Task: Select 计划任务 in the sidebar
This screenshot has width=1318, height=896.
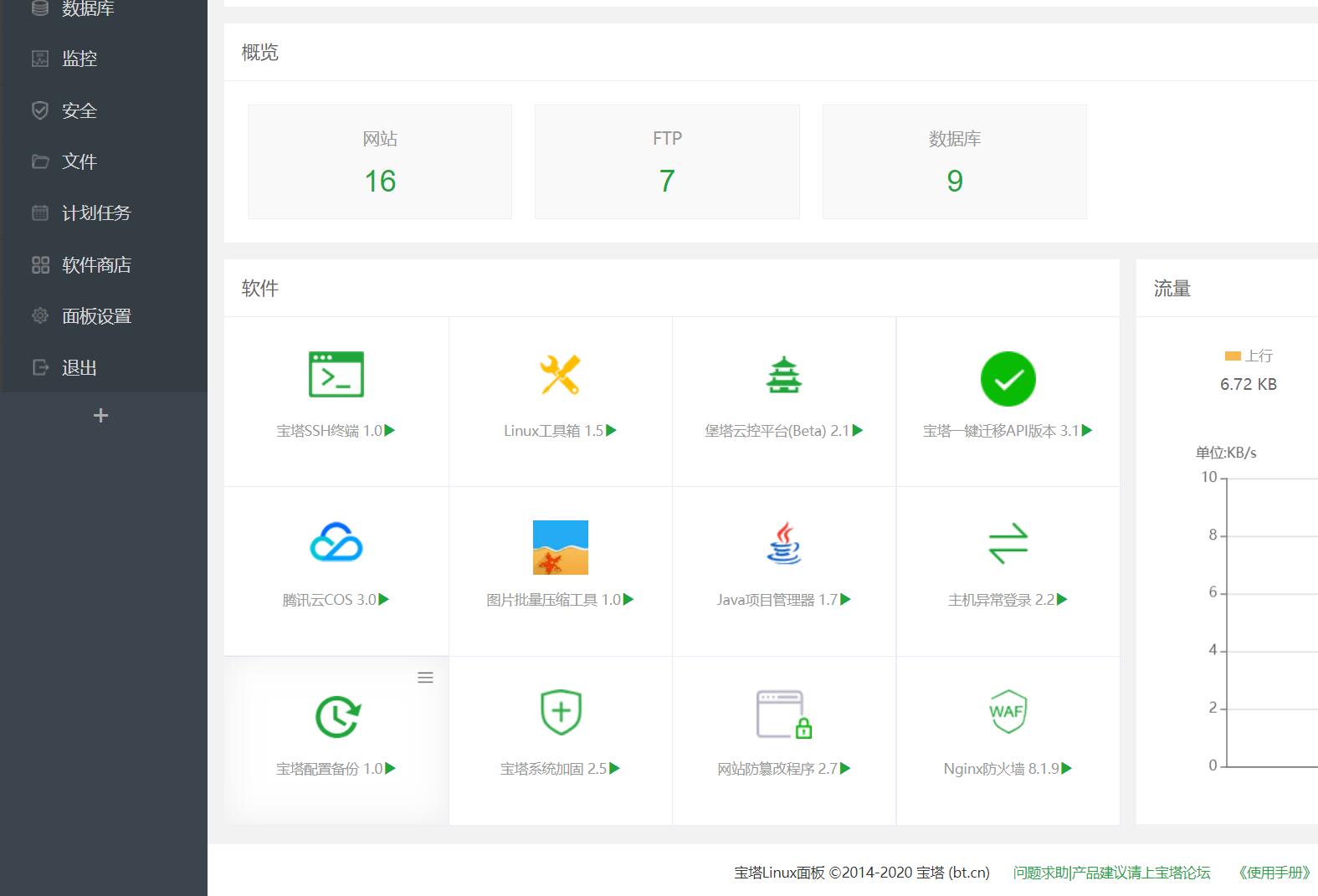Action: point(104,213)
